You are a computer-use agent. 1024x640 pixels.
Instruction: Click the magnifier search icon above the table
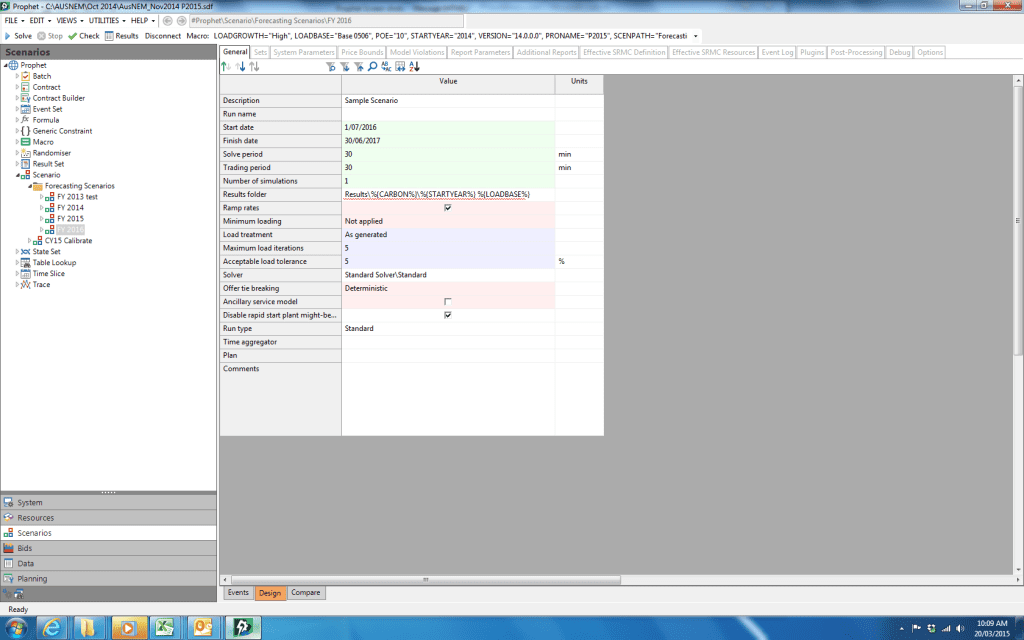372,66
